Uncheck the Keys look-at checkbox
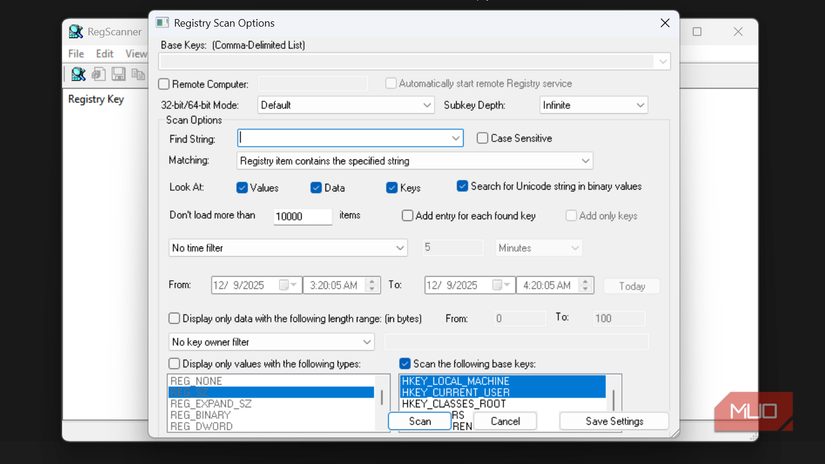The width and height of the screenshot is (825, 464). tap(391, 188)
